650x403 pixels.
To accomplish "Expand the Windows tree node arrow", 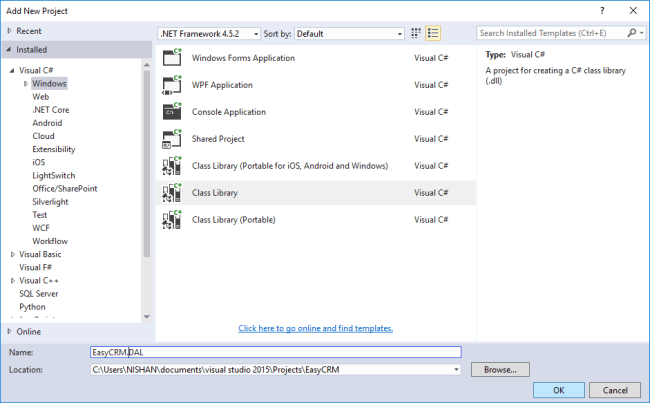I will pyautogui.click(x=26, y=84).
